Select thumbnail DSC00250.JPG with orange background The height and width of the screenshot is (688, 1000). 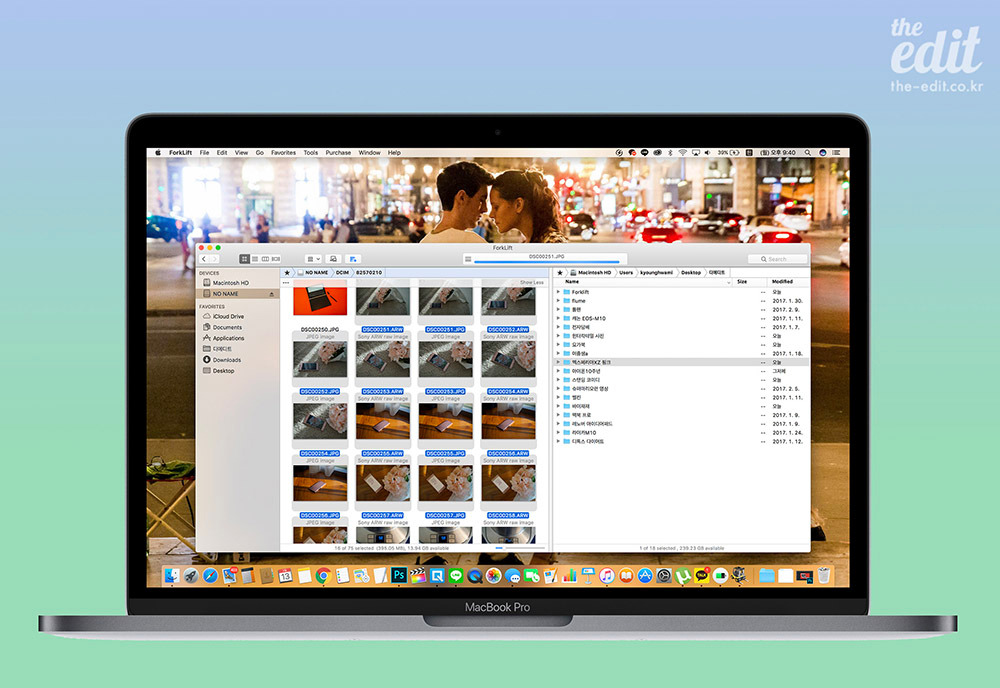click(320, 302)
